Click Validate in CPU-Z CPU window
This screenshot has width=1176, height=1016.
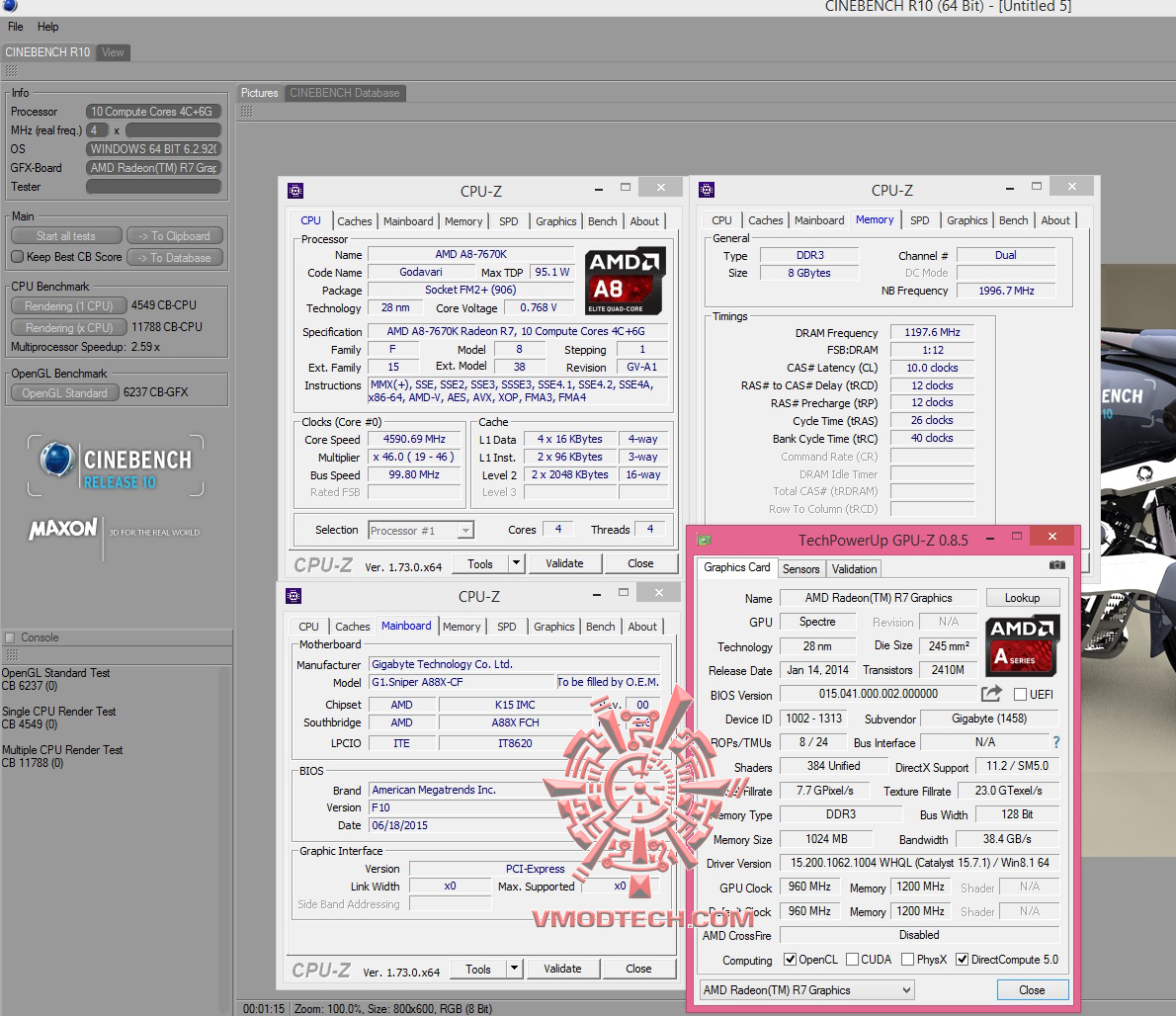(564, 563)
